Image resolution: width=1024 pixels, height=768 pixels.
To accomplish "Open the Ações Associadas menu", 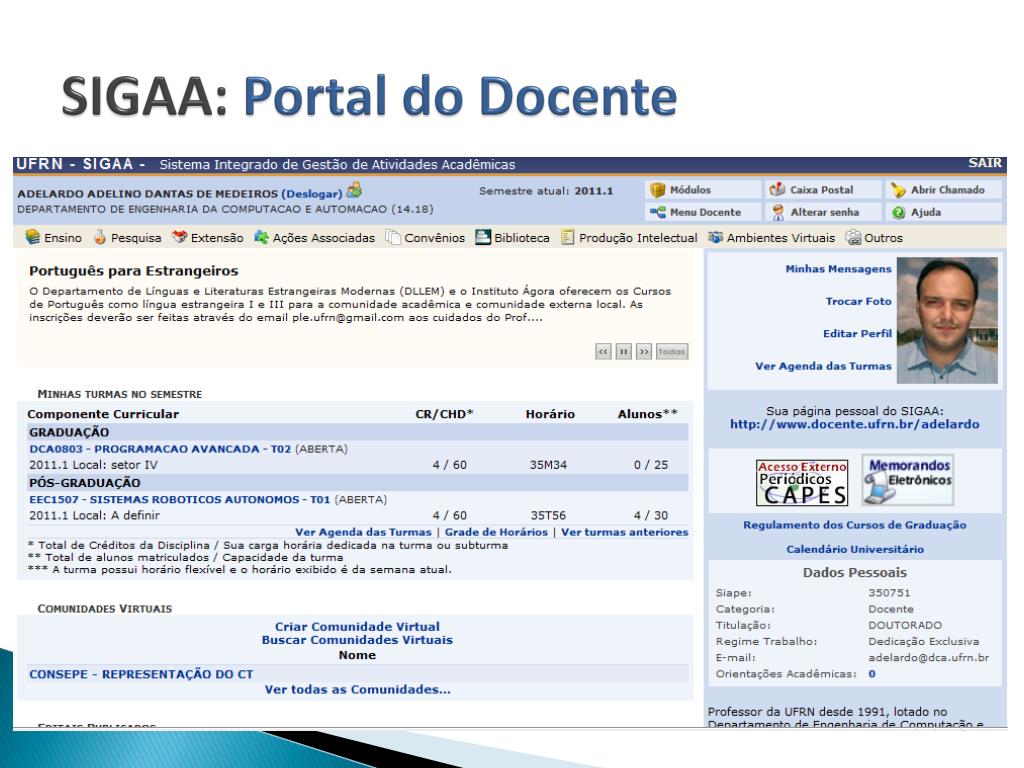I will click(324, 238).
